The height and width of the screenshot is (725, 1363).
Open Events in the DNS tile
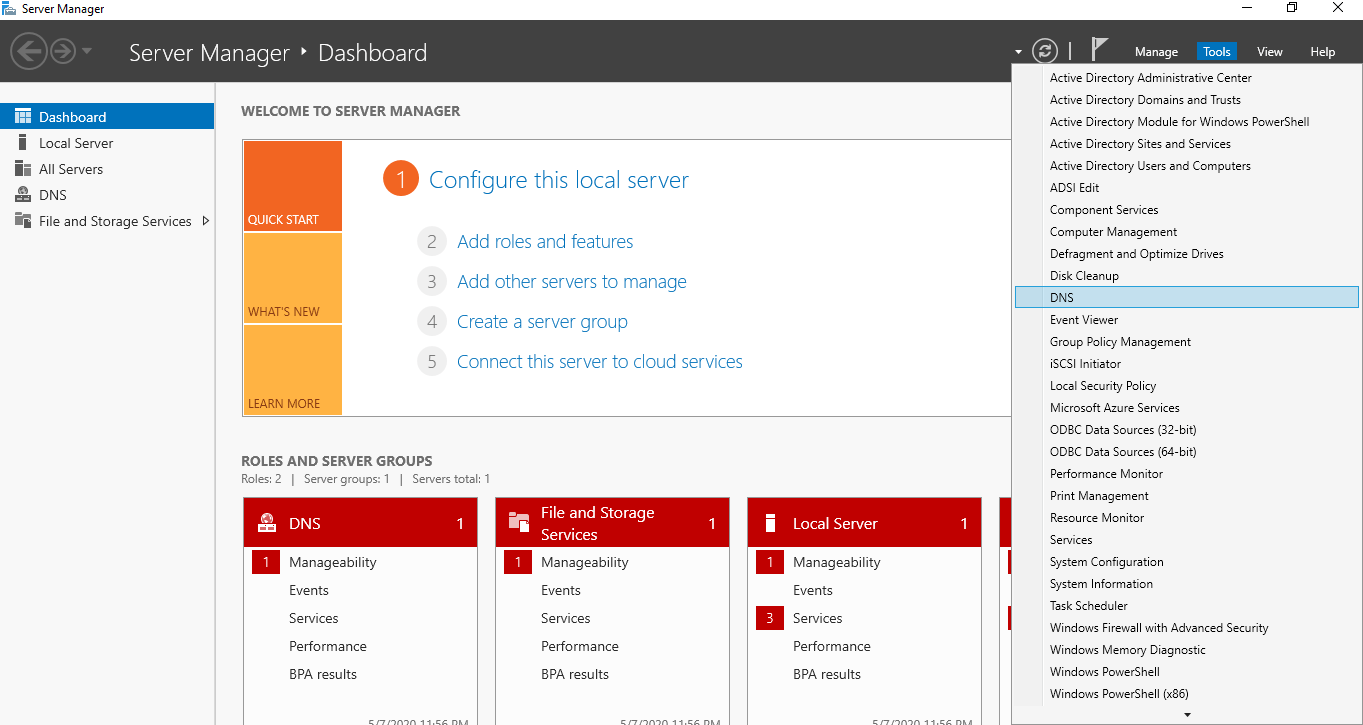(x=309, y=590)
